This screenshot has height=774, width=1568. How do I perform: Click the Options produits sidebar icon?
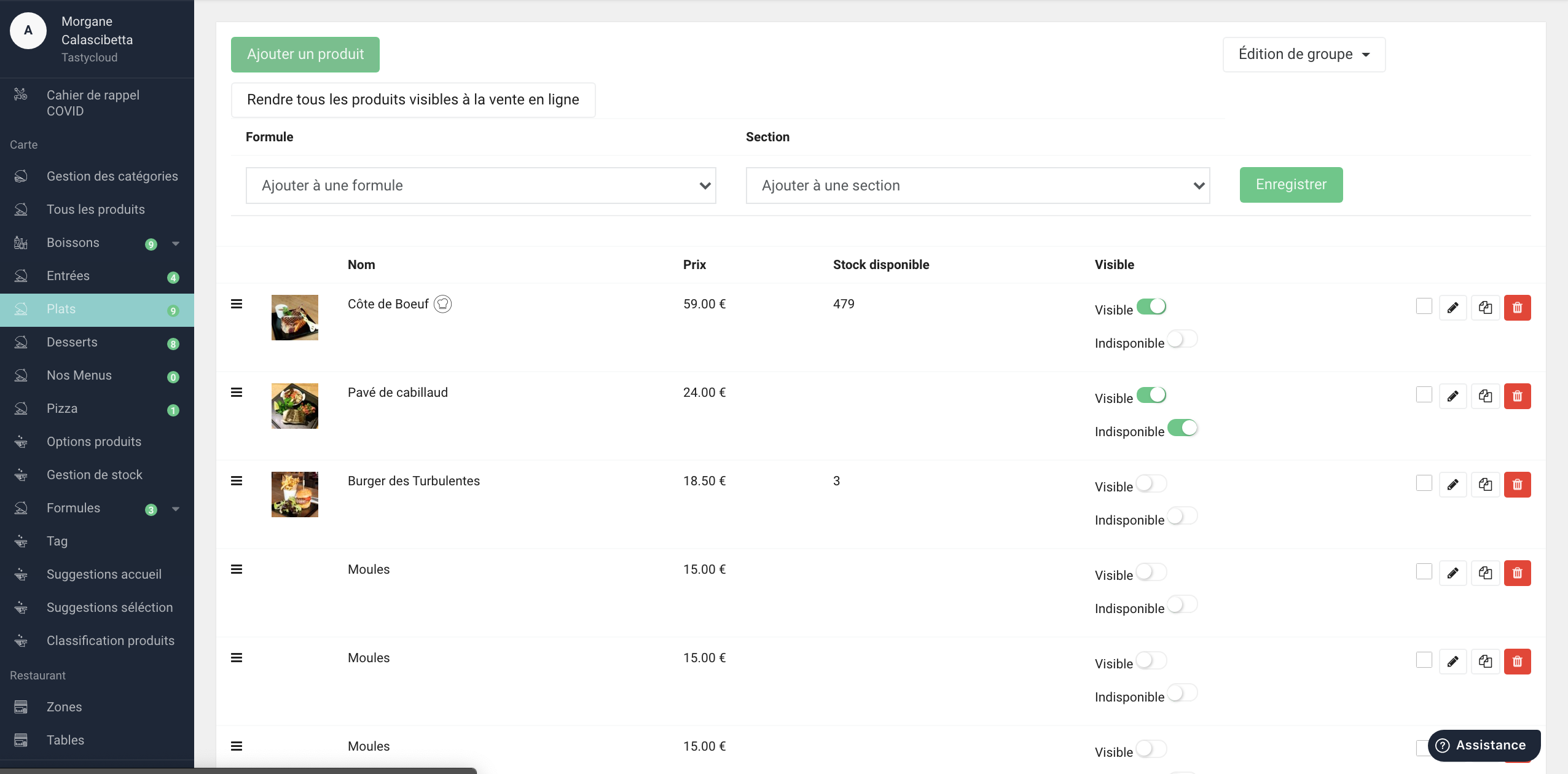click(x=21, y=442)
